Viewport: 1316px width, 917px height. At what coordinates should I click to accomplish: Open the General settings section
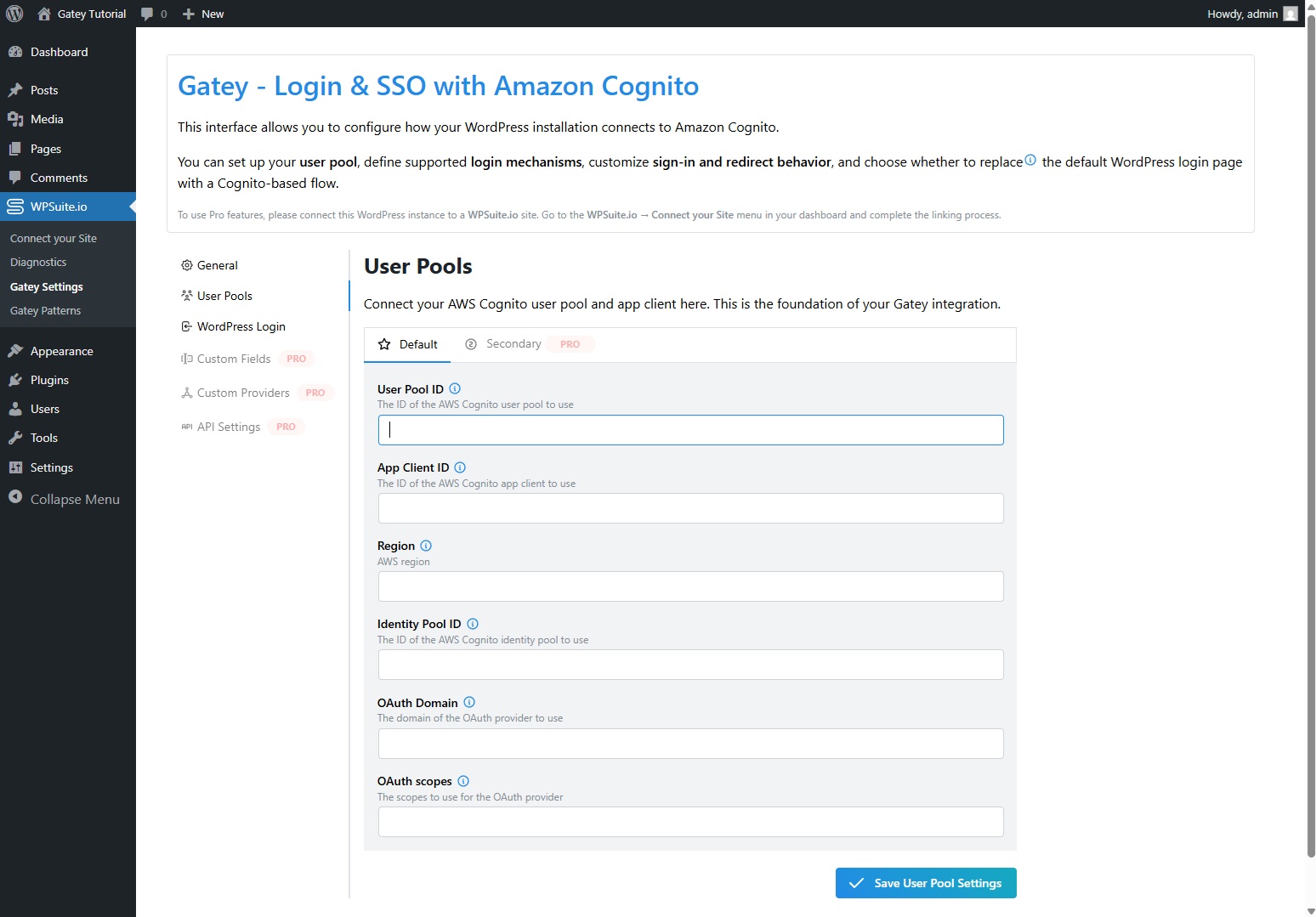tap(217, 265)
